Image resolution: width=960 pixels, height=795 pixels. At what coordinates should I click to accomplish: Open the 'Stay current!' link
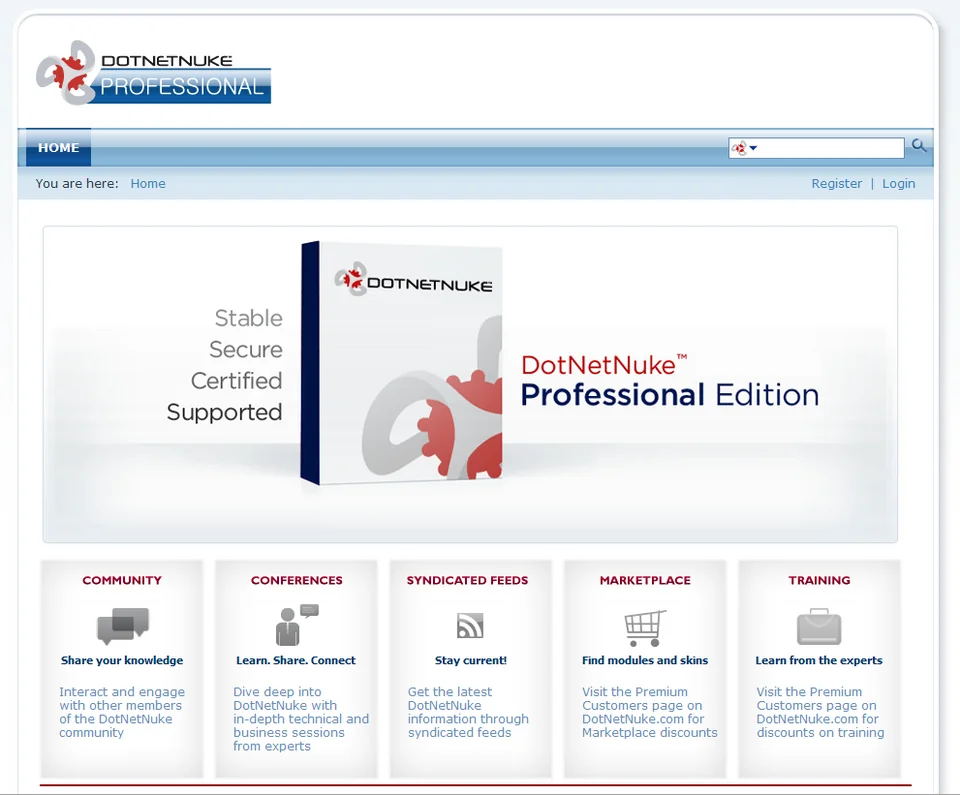(470, 660)
